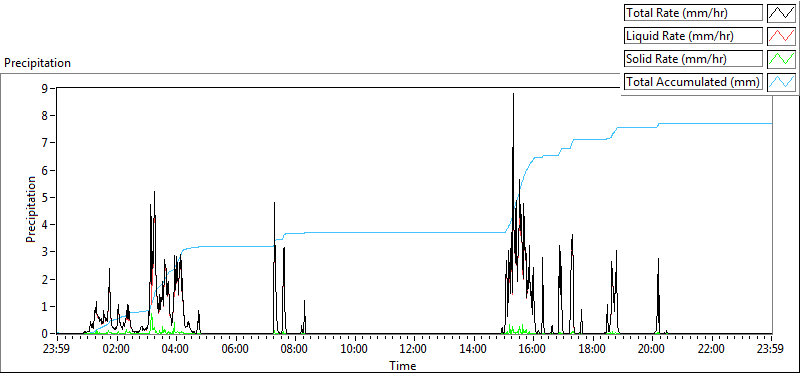
Task: Click the 08:00 time axis tick label
Action: [295, 349]
